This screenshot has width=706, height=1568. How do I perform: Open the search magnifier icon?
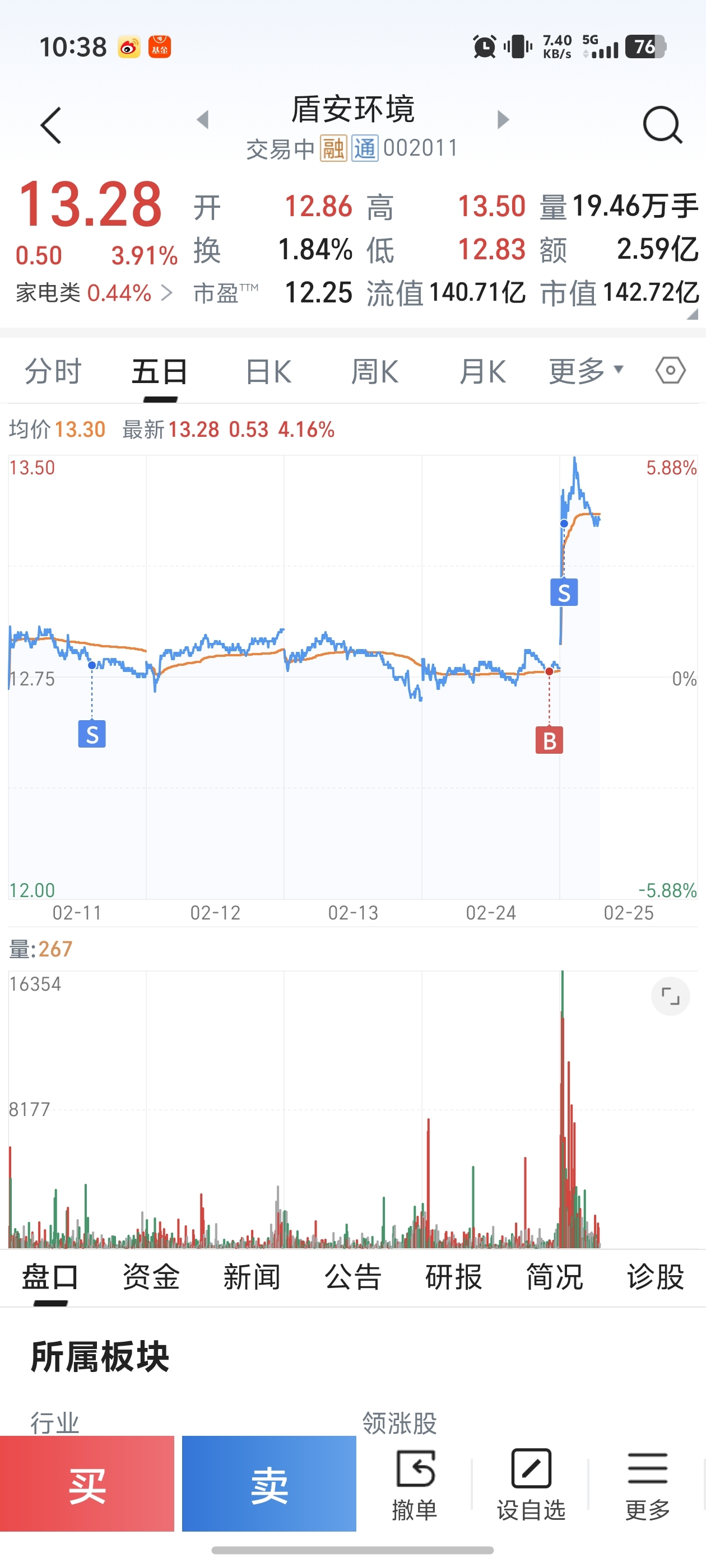pyautogui.click(x=662, y=125)
